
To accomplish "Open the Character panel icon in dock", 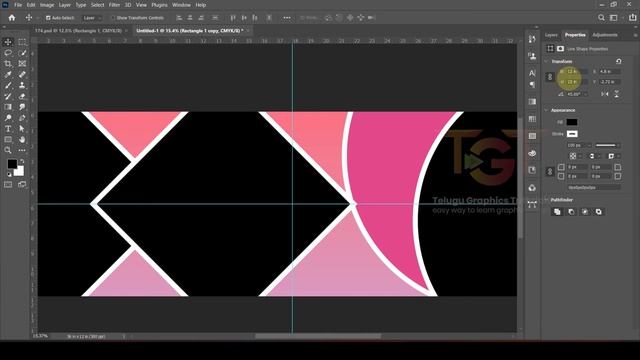I will (532, 73).
